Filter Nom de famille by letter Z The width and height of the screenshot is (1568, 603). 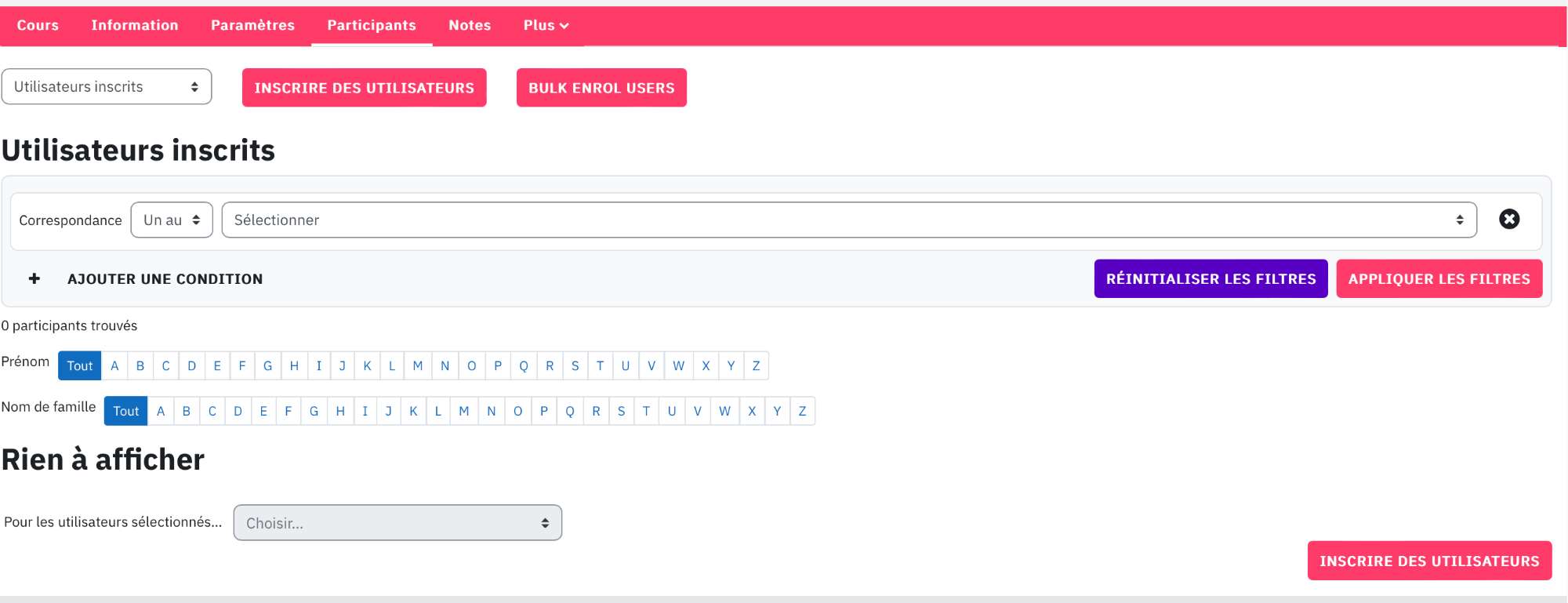click(x=802, y=412)
